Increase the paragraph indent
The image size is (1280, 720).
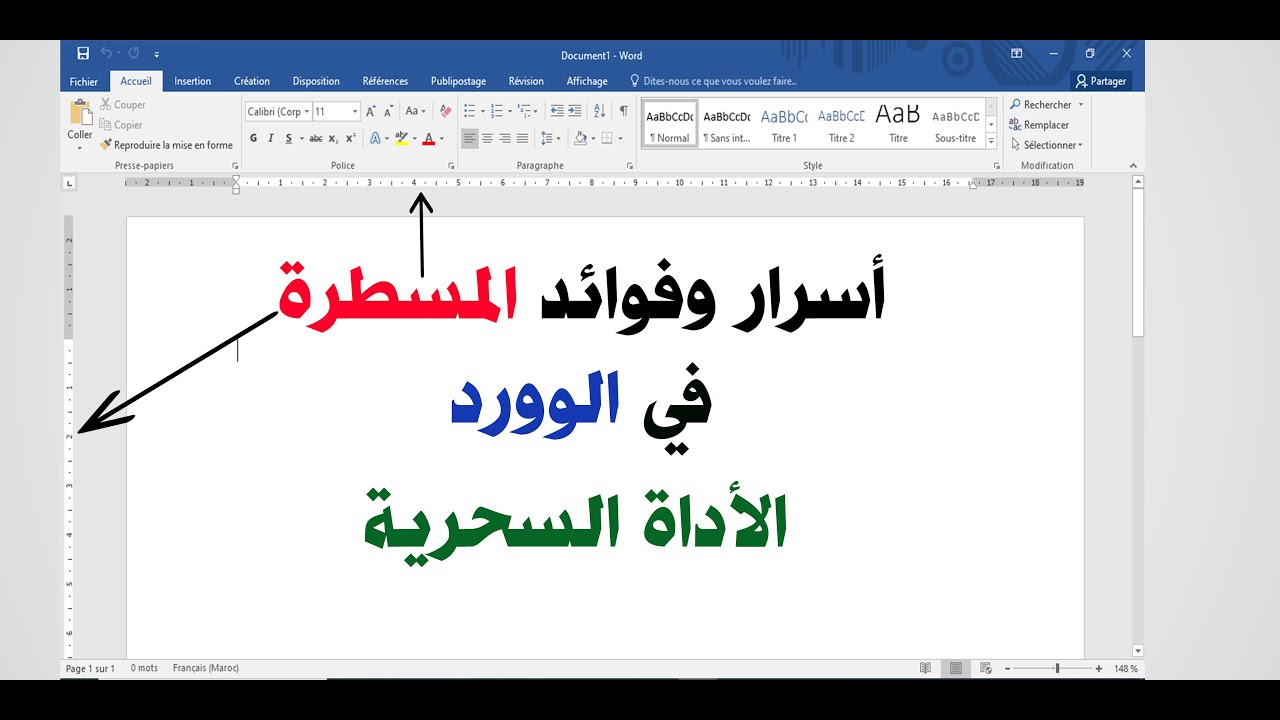pos(576,112)
